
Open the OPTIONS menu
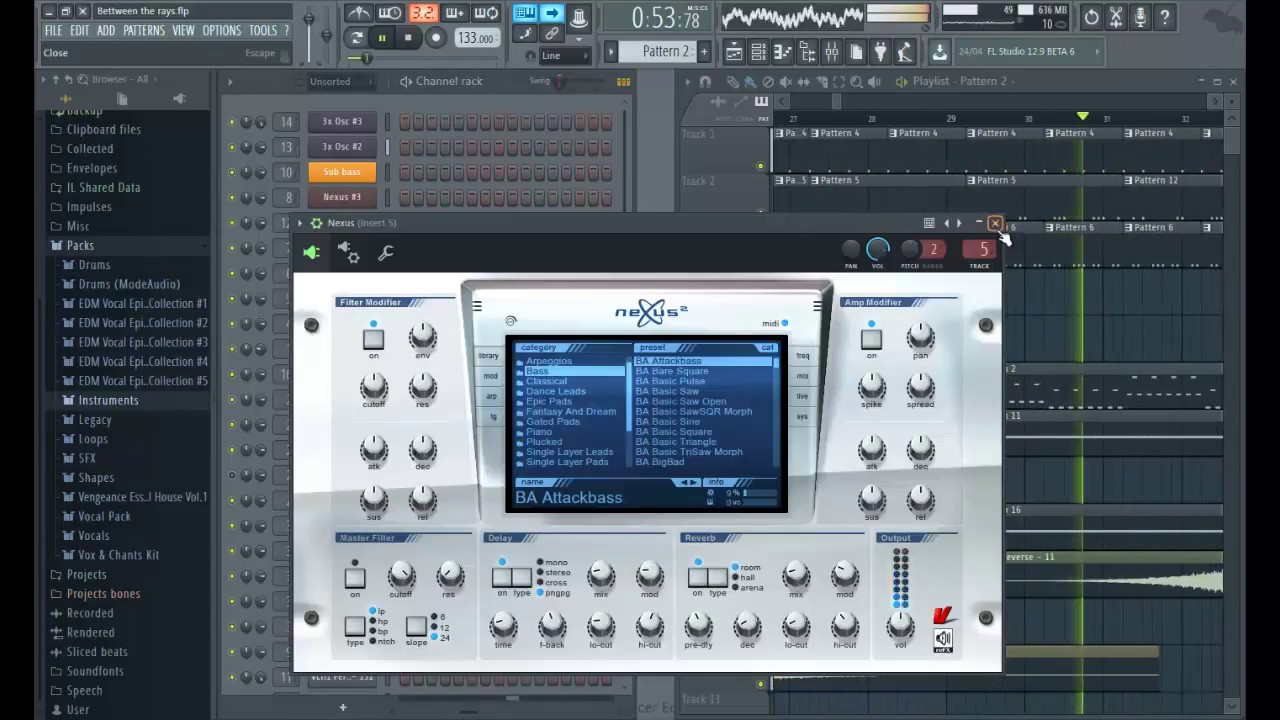[x=222, y=31]
